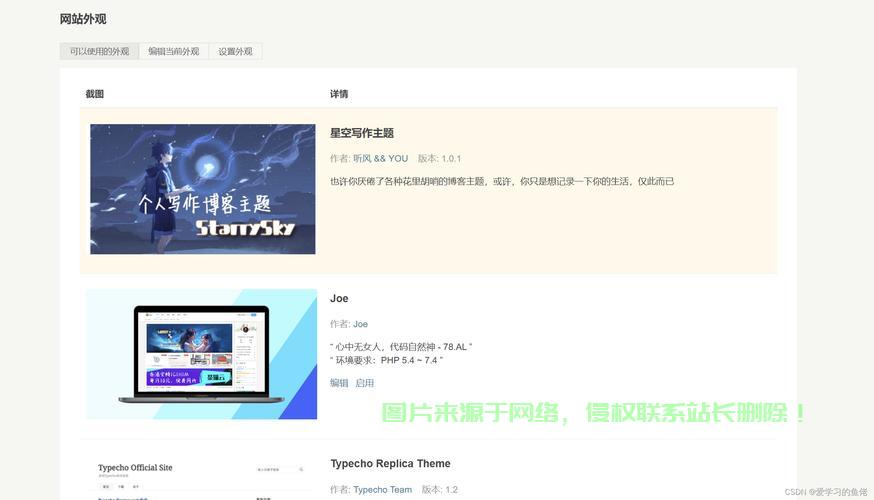Open the Typecho Team author link

point(382,490)
